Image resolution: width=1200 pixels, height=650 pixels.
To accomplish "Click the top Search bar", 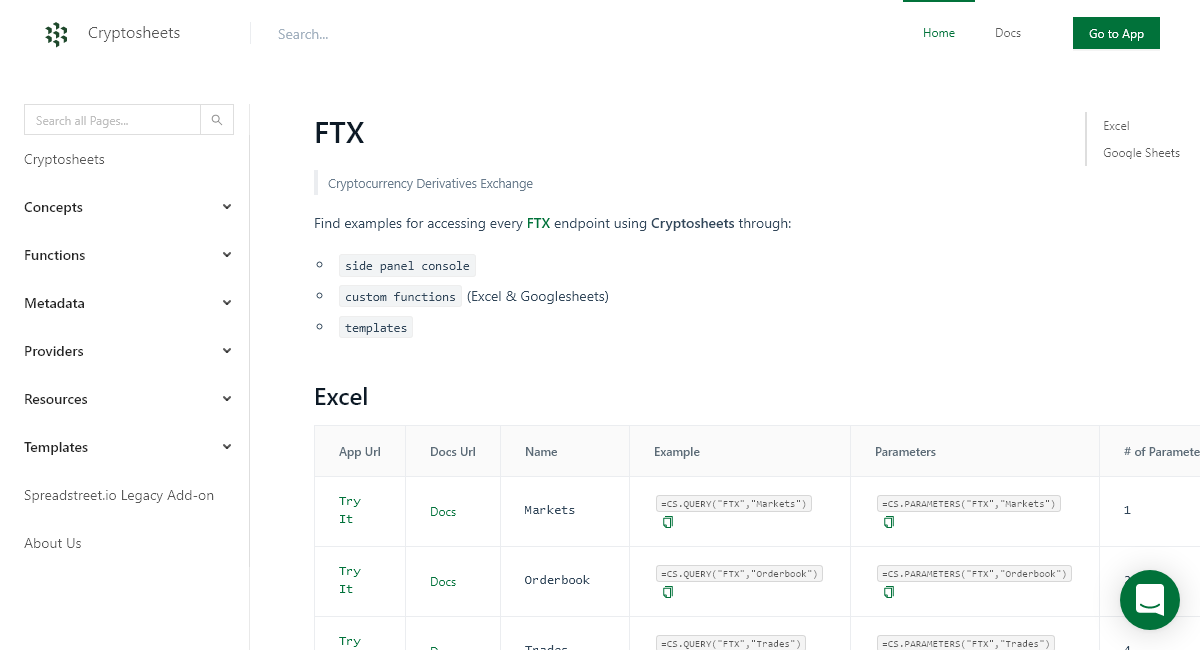I will (x=400, y=34).
